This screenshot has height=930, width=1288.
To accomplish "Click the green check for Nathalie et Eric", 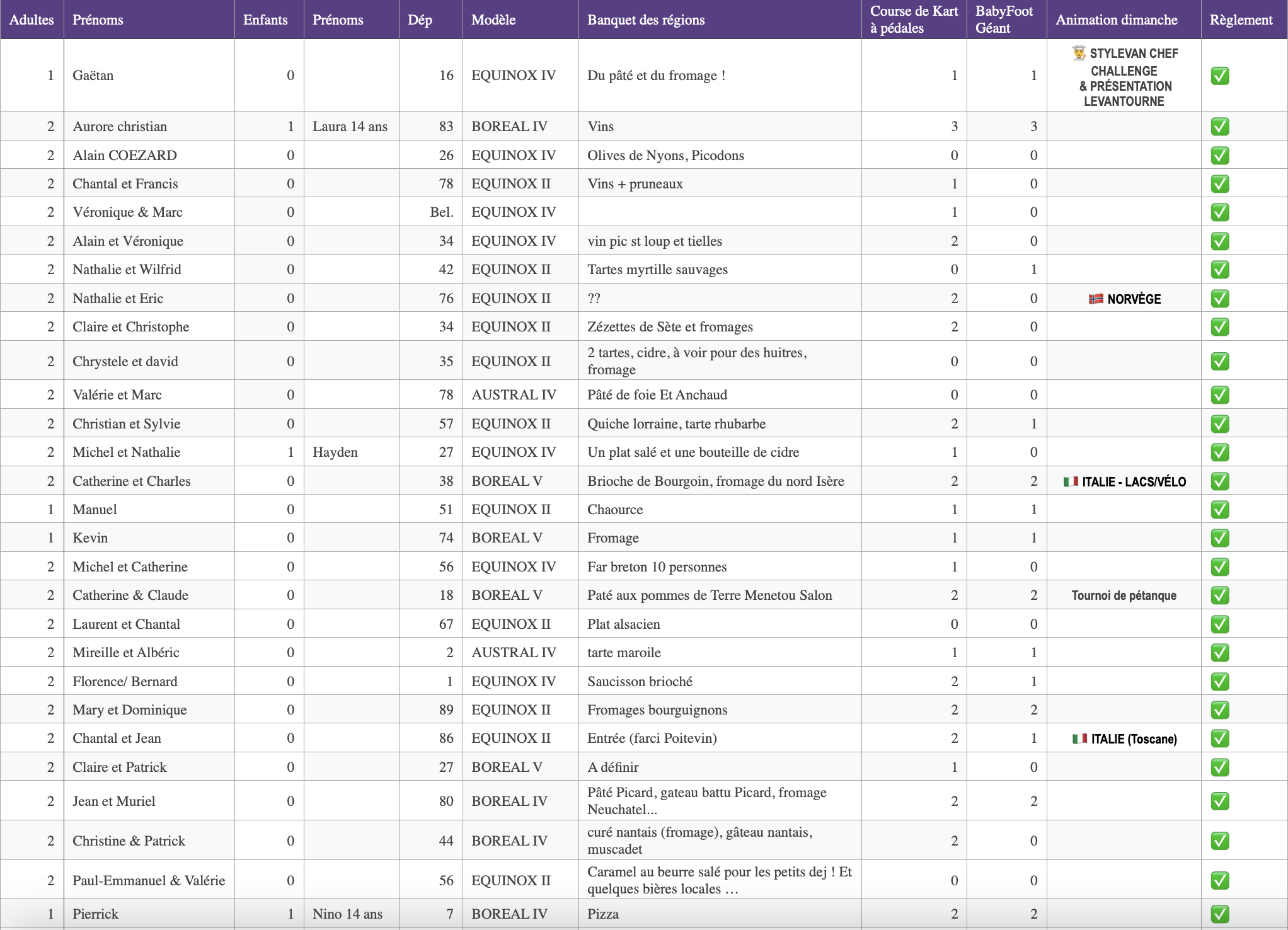I will coord(1220,298).
